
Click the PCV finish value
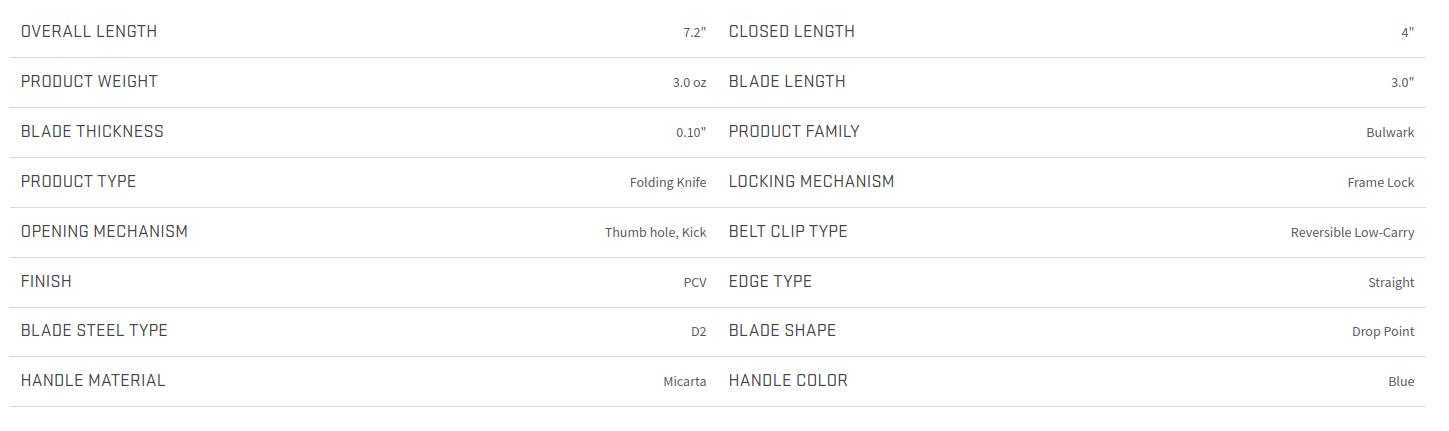[x=695, y=283]
